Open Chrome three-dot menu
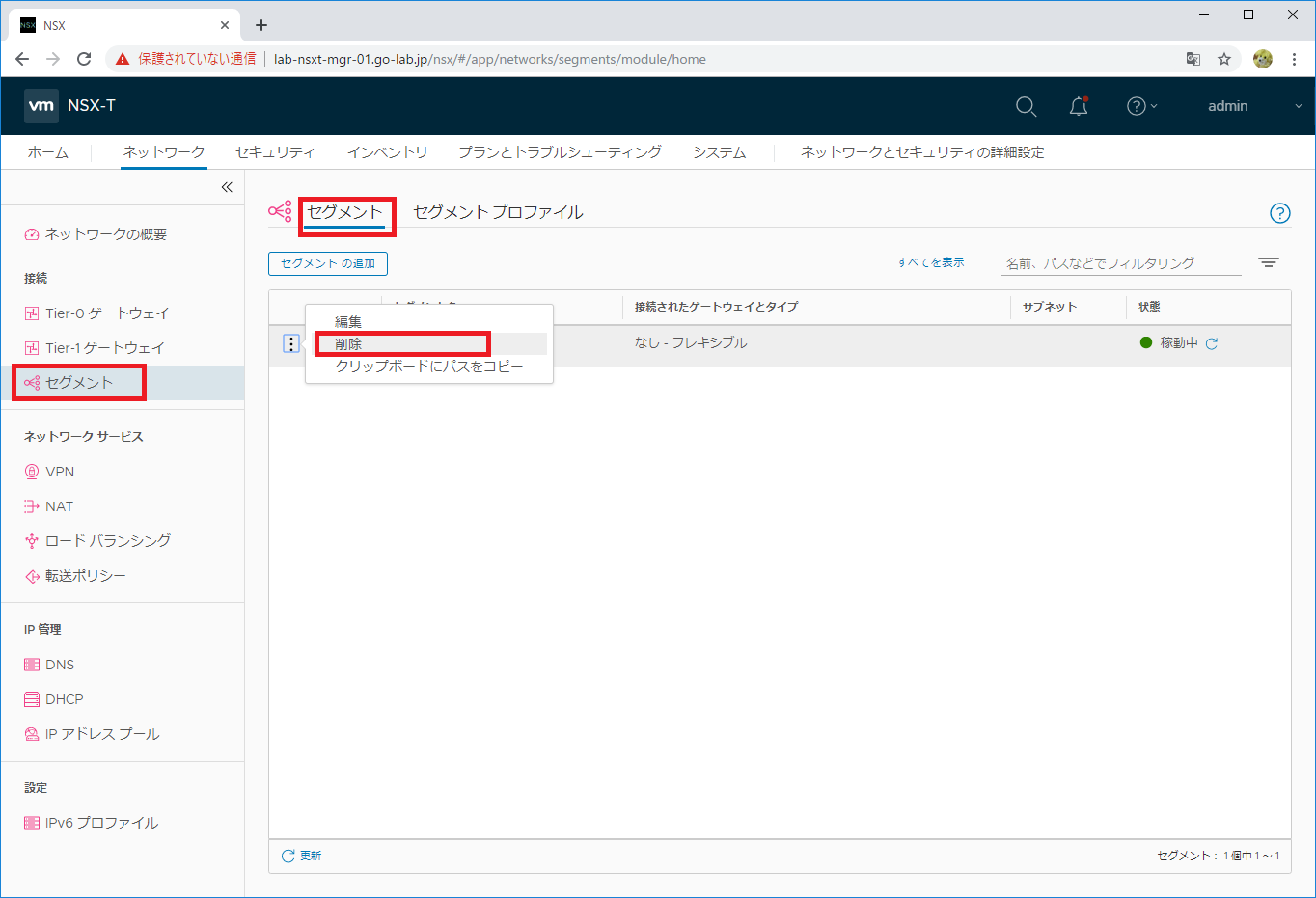The height and width of the screenshot is (898, 1316). (x=1294, y=59)
